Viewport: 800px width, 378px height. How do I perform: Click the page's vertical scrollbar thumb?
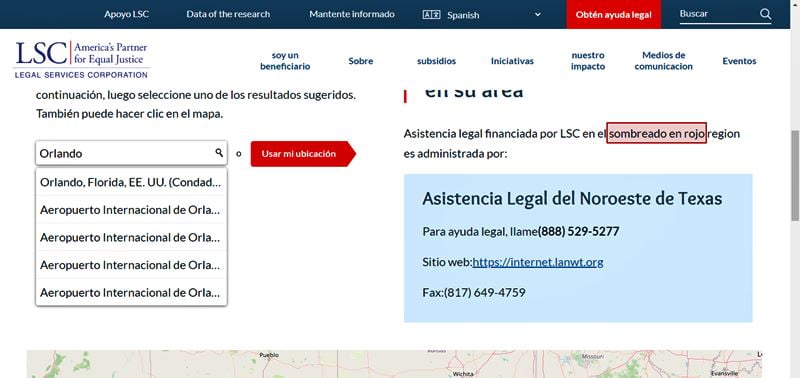[795, 176]
